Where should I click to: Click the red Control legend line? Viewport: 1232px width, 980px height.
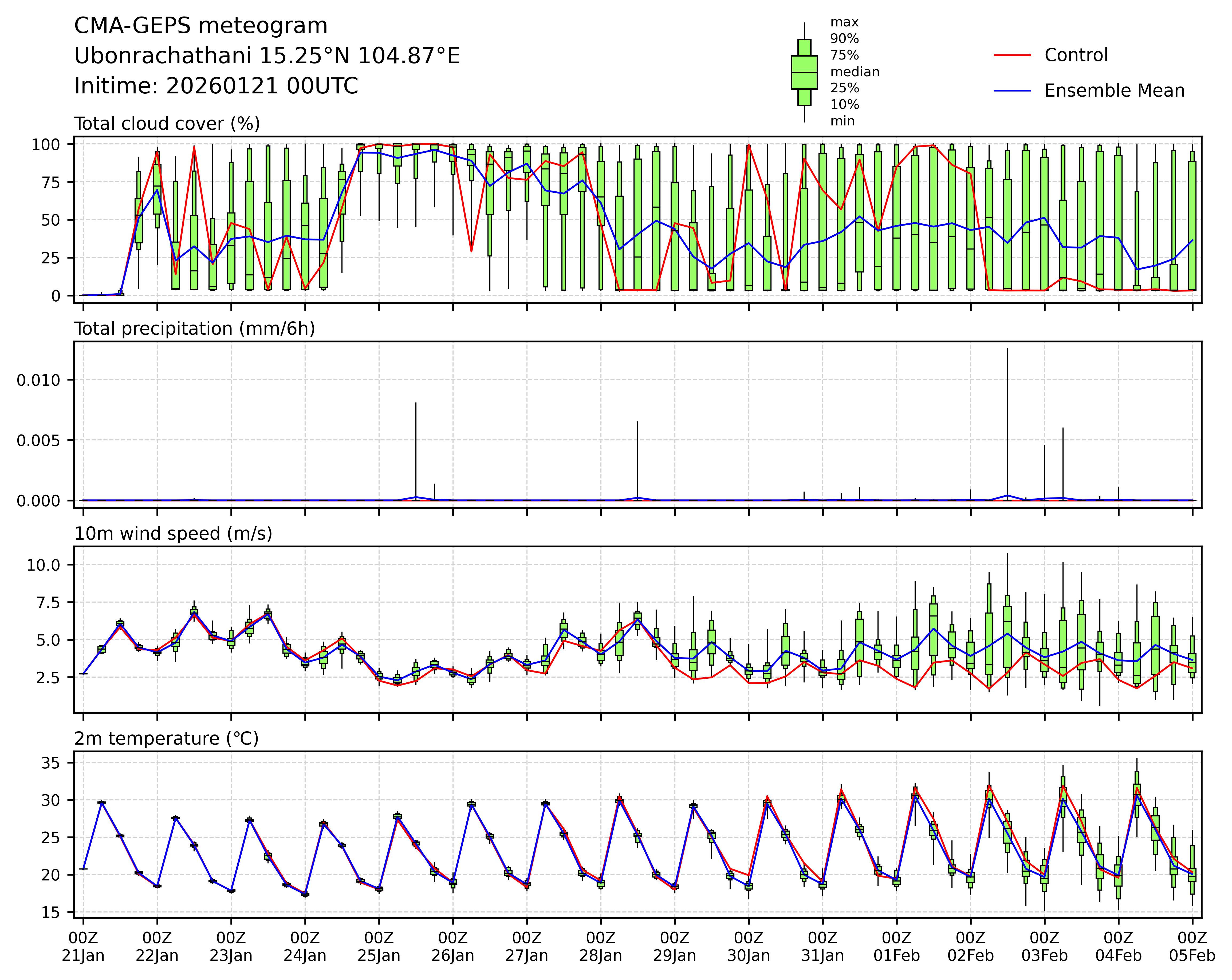click(1012, 56)
